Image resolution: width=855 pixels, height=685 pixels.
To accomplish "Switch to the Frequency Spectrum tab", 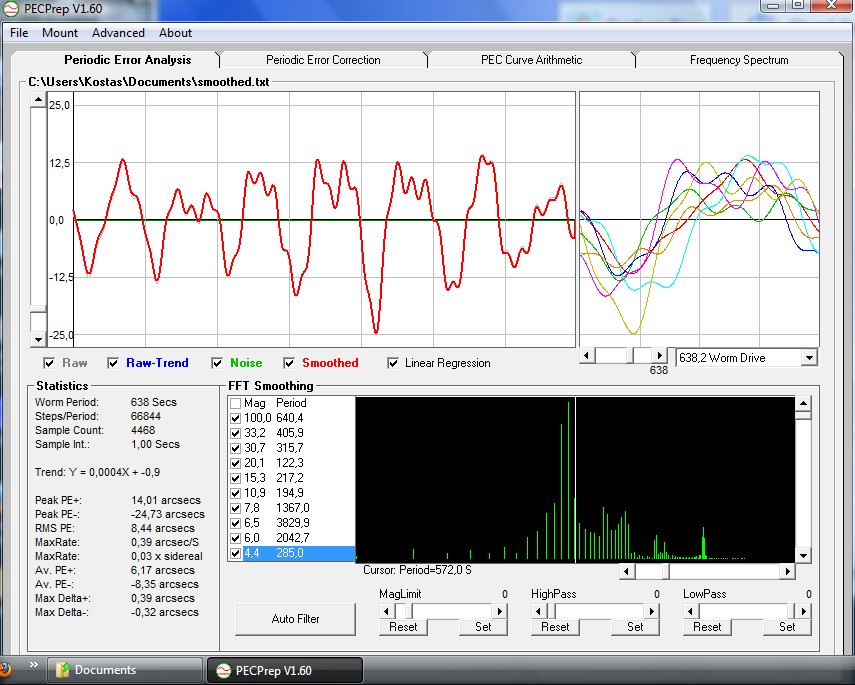I will tap(739, 60).
